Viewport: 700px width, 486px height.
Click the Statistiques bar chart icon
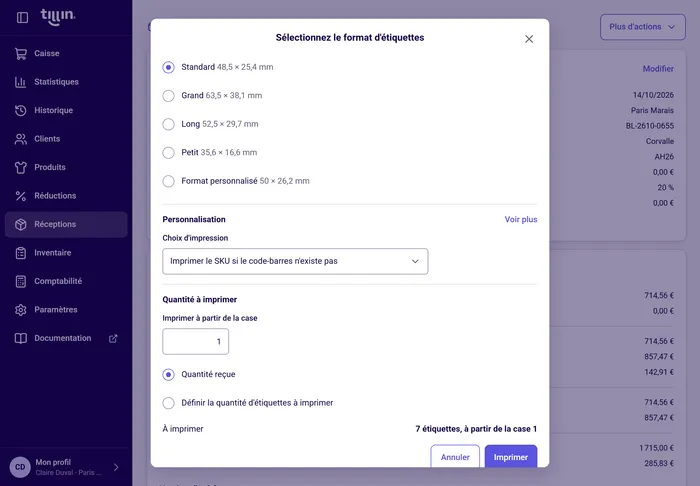(21, 82)
